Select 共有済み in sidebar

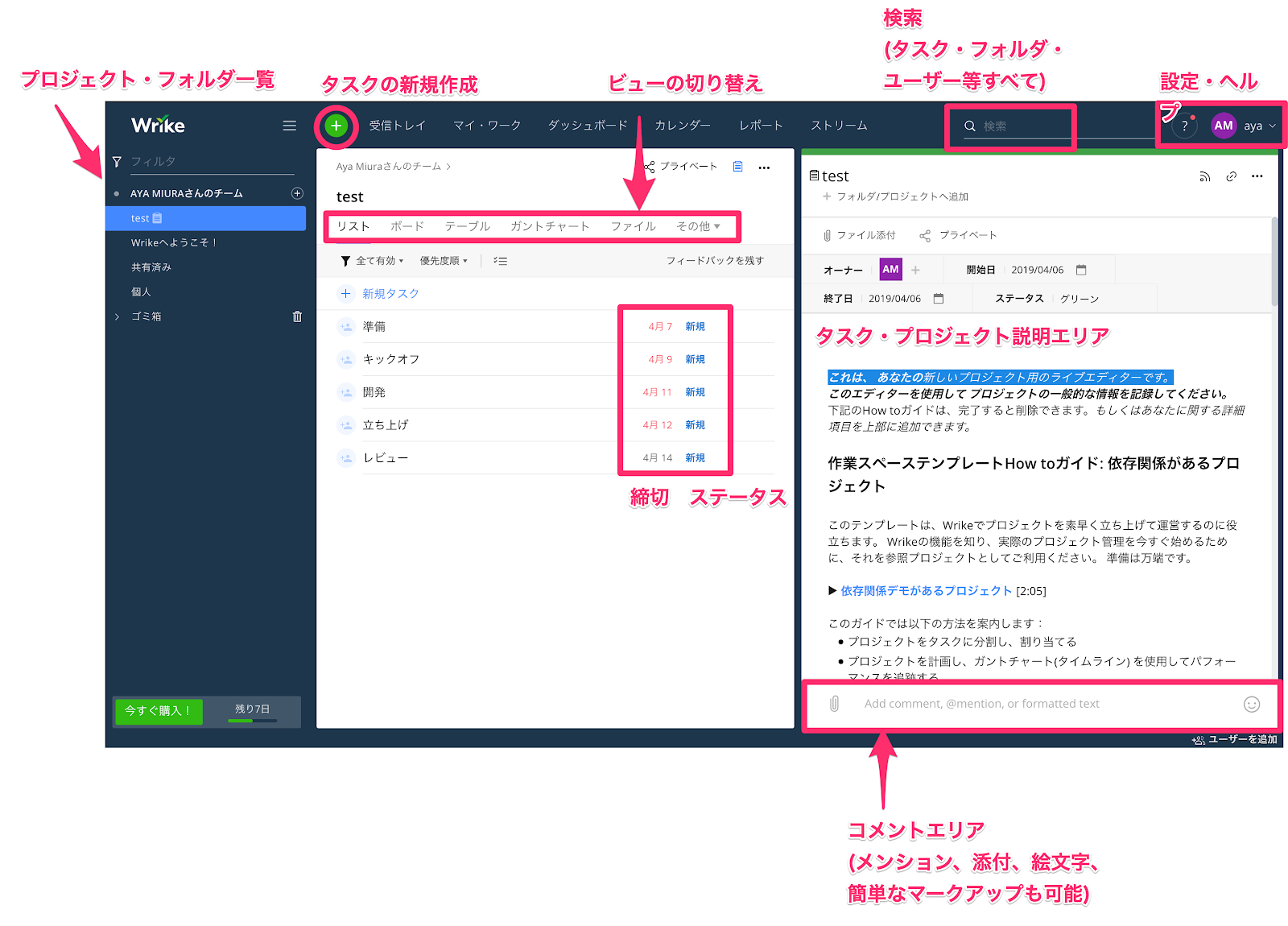(151, 267)
